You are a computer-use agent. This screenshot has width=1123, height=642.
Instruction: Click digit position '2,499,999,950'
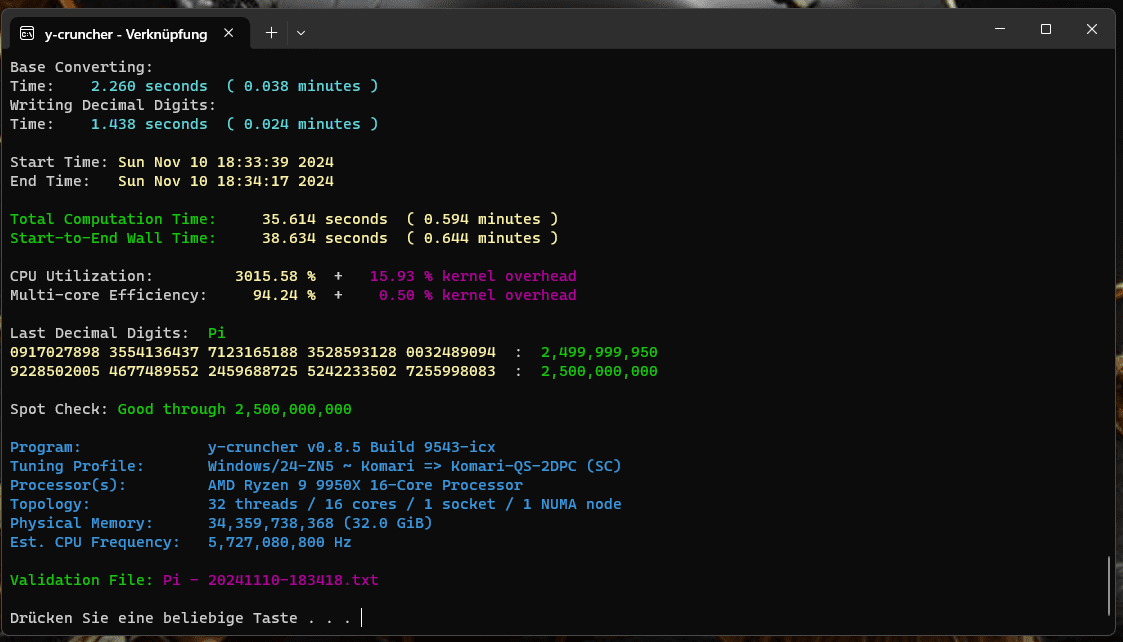(x=599, y=353)
